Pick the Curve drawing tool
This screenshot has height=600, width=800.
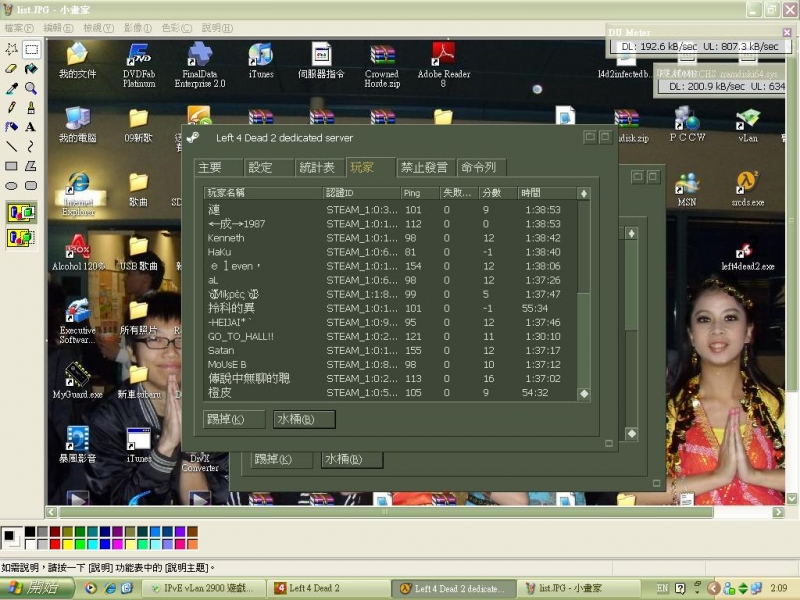coord(31,146)
